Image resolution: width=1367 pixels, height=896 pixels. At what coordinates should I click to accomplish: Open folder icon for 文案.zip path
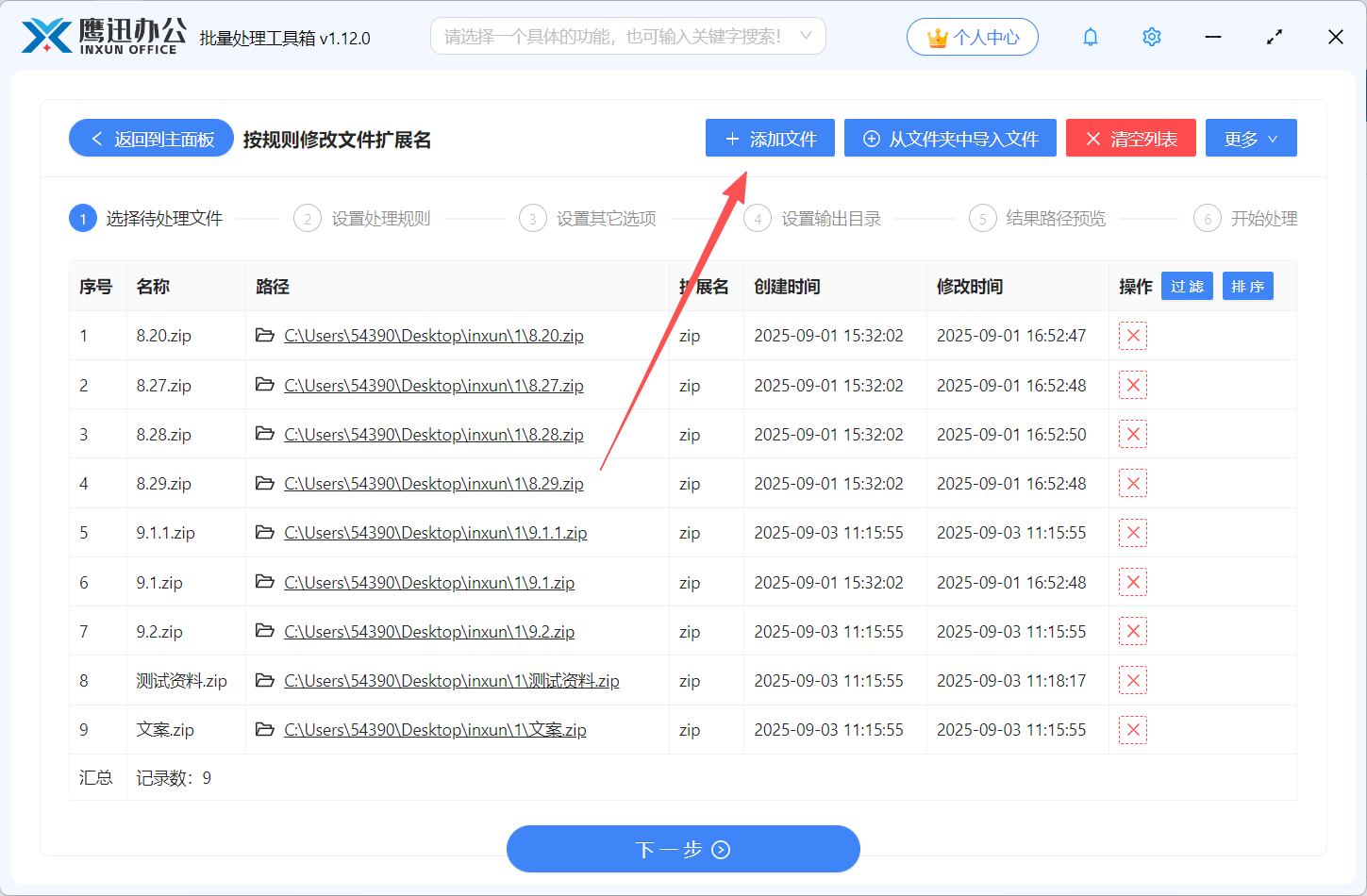[265, 728]
